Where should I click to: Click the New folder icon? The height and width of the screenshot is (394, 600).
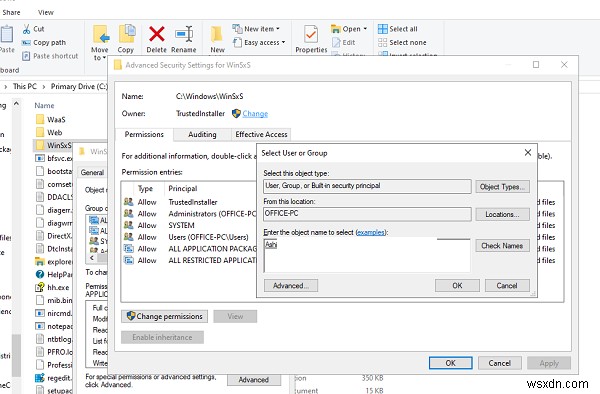point(217,34)
